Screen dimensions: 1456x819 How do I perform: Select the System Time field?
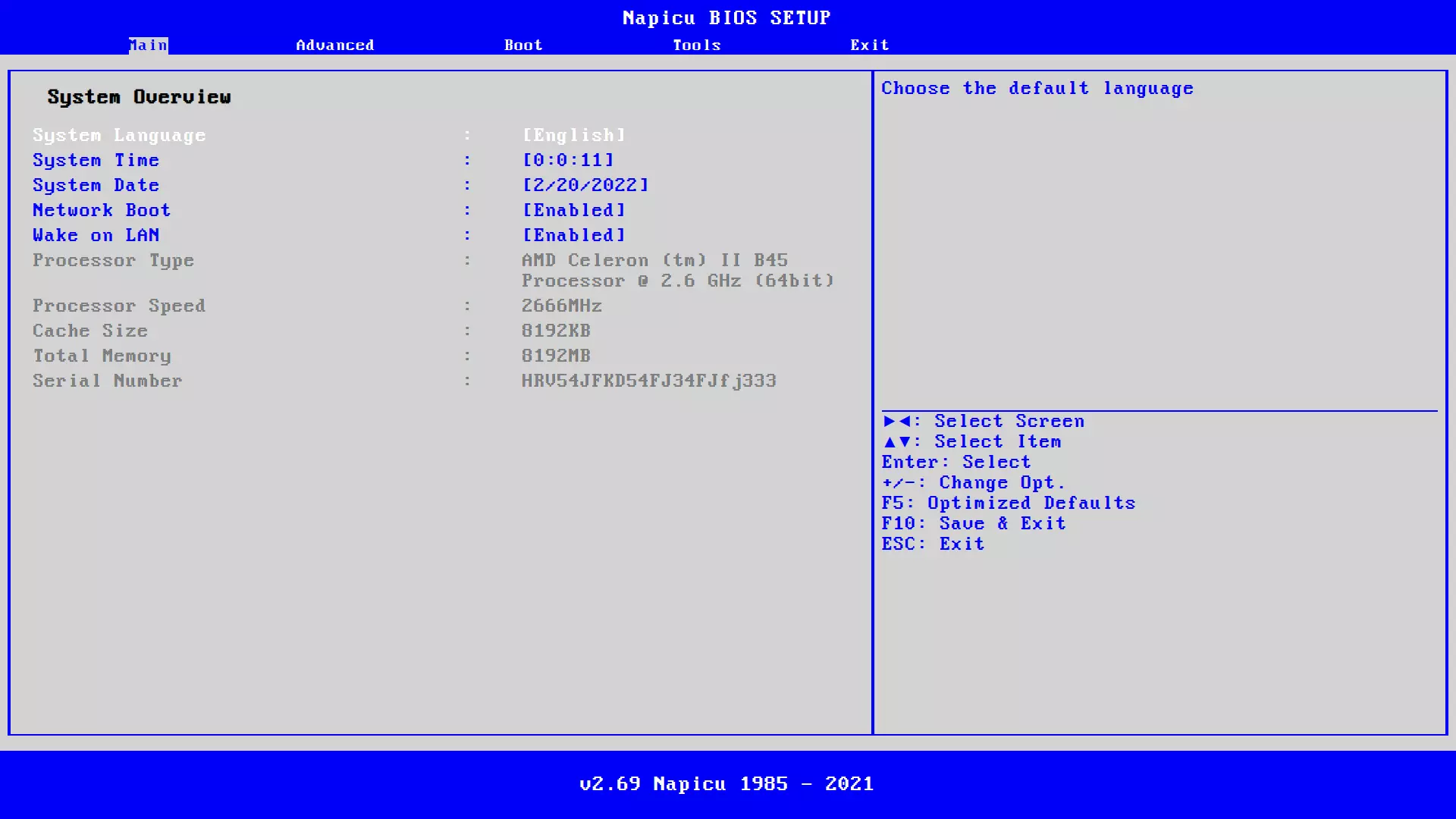(566, 160)
